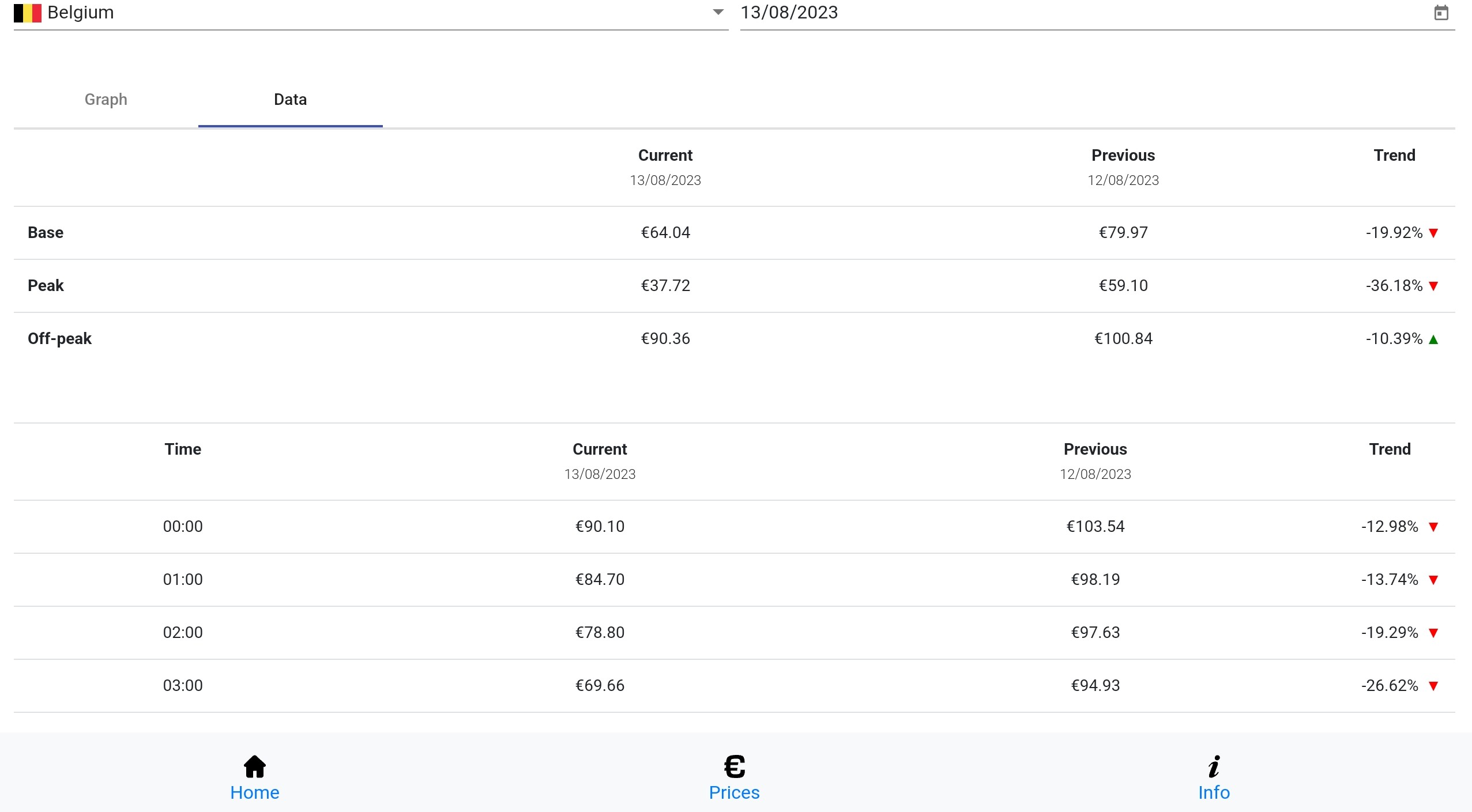Click red down arrow in 03:00 row
Image resolution: width=1472 pixels, height=812 pixels.
click(x=1434, y=686)
